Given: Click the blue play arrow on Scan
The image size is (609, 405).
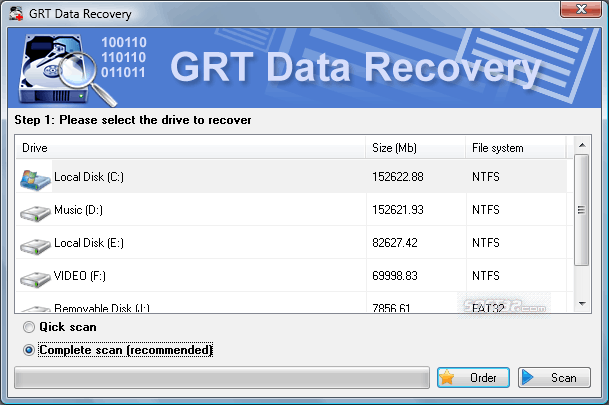Looking at the screenshot, I should coord(527,377).
